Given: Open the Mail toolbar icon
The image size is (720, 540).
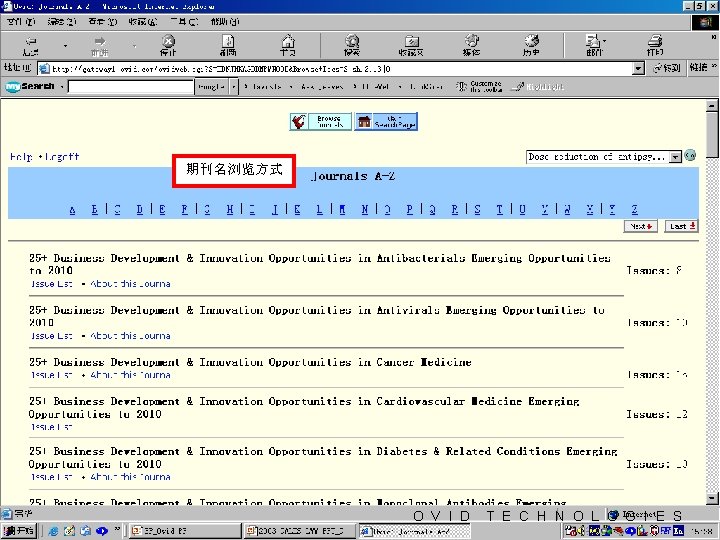Looking at the screenshot, I should click(x=594, y=45).
